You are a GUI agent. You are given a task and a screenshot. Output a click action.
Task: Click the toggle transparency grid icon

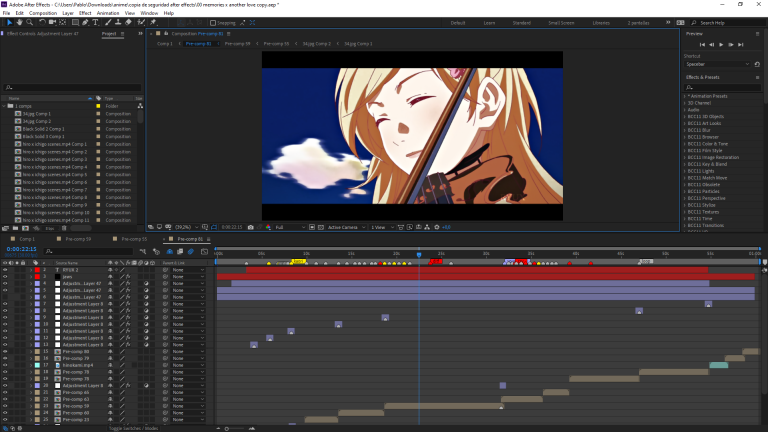pyautogui.click(x=321, y=227)
